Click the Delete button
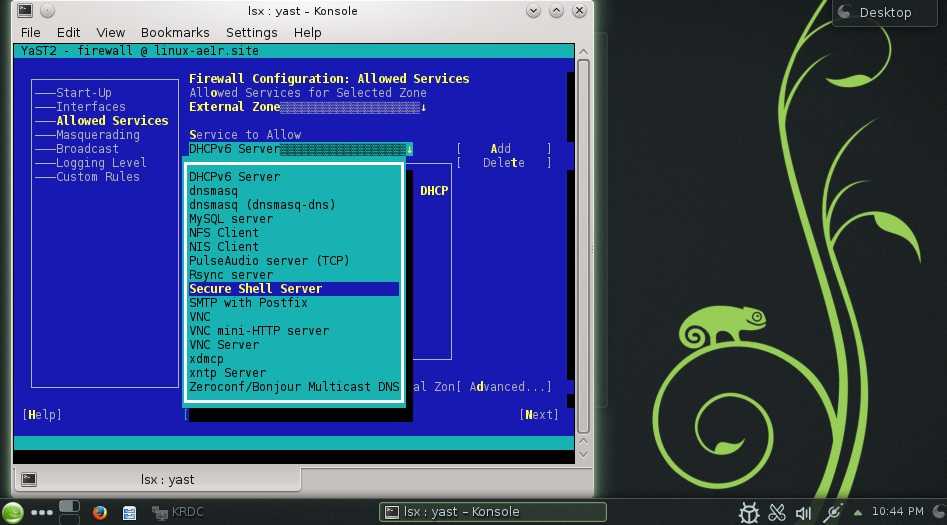Viewport: 947px width, 525px height. tap(504, 163)
